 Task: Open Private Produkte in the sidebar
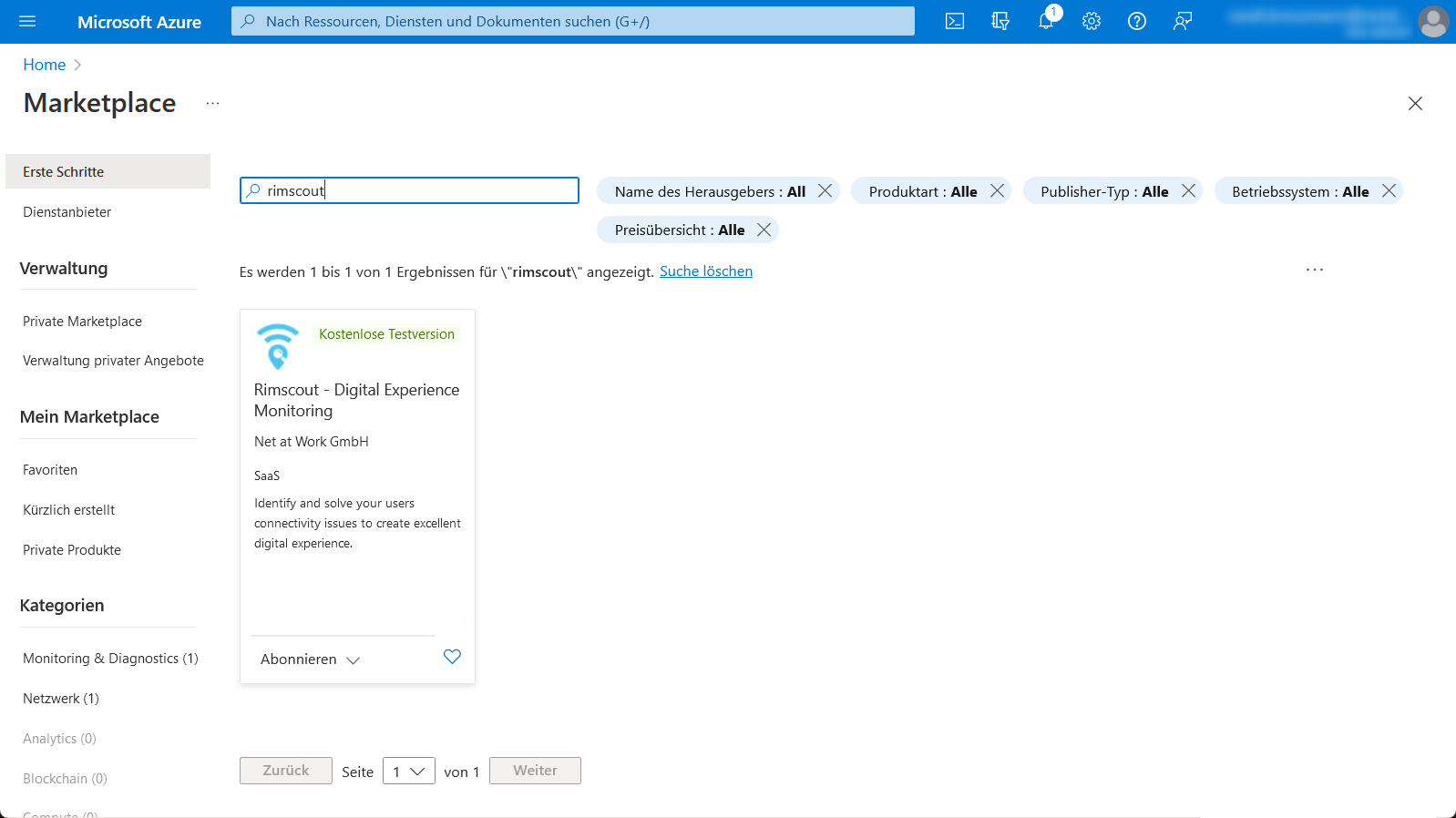point(72,550)
